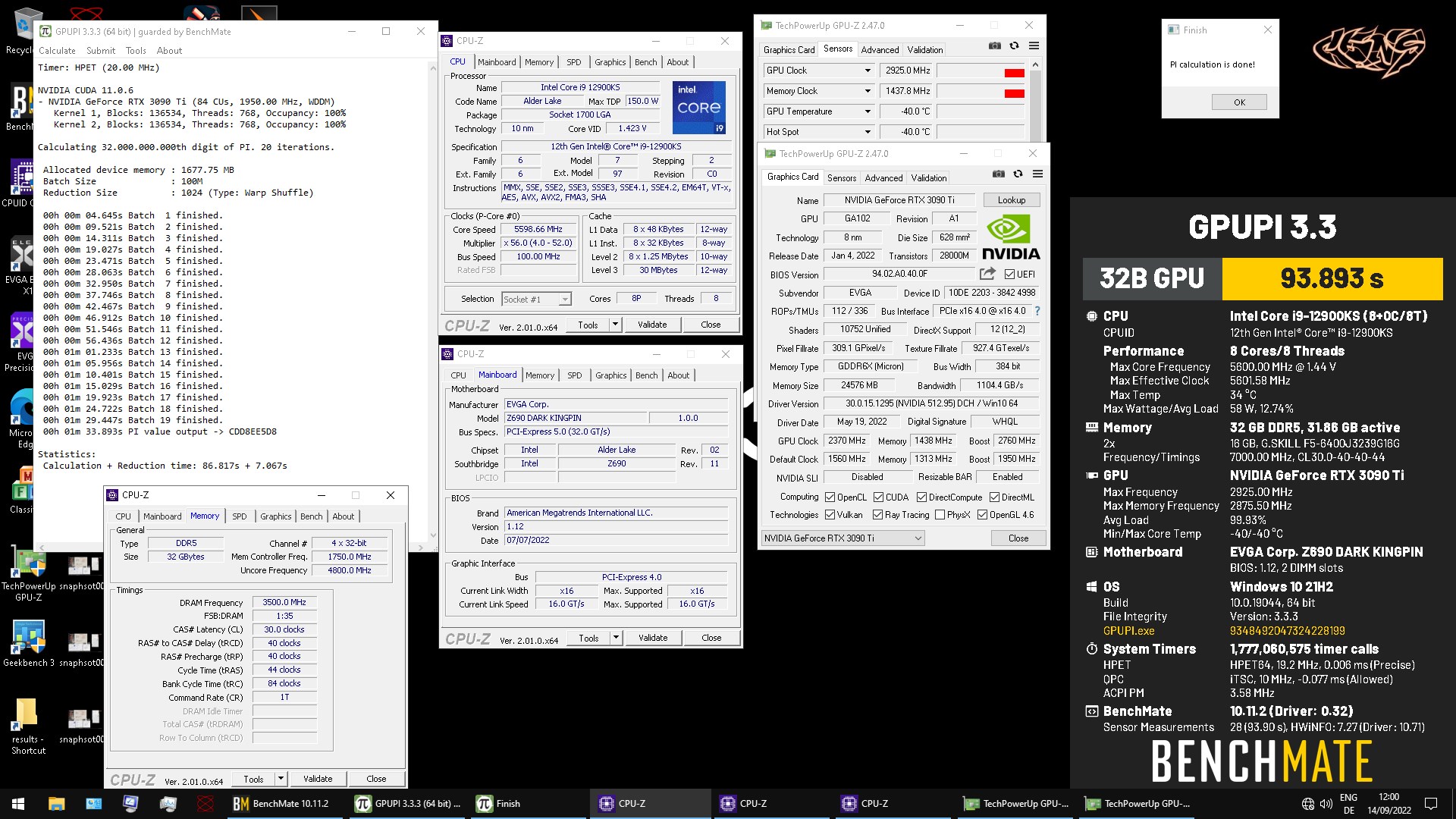Viewport: 1456px width, 819px height.
Task: Toggle the Vulkan checkbox
Action: click(x=830, y=515)
